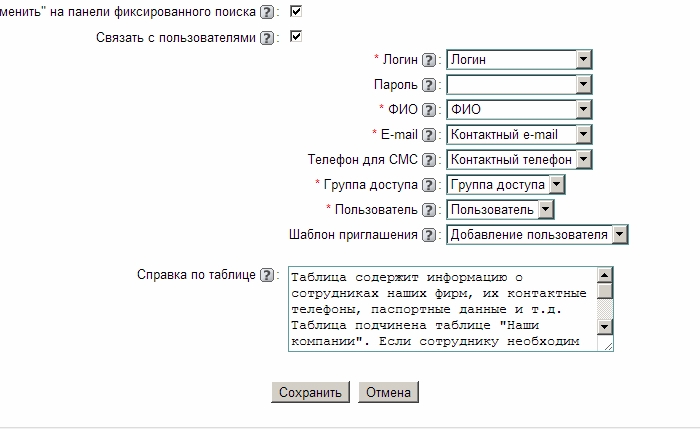Screen dimensions: 700x429
Task: Click help icon beside E-mail label
Action: [429, 135]
